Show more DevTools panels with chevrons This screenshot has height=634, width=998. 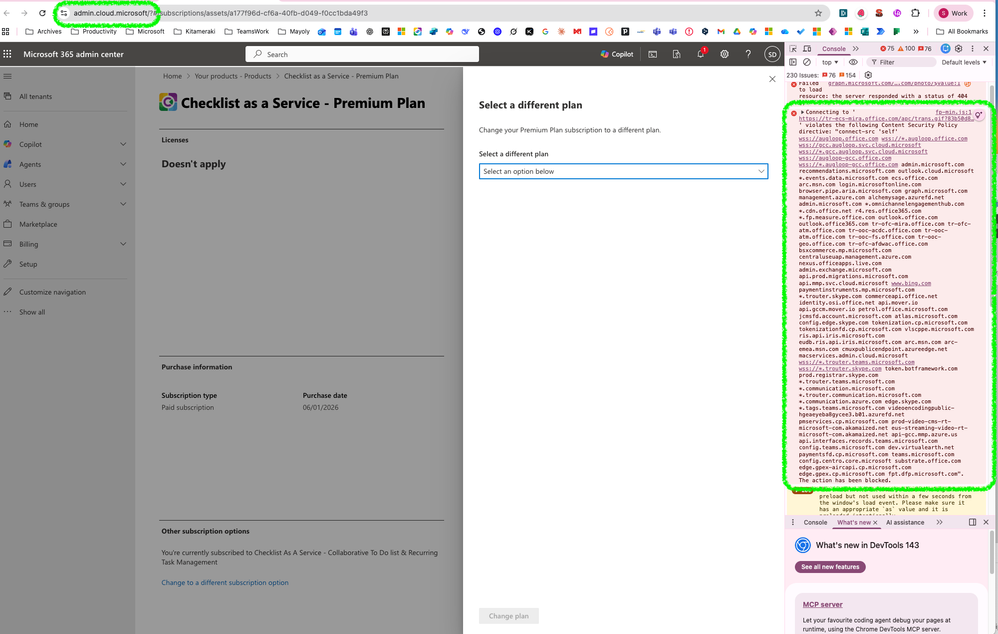click(x=855, y=48)
